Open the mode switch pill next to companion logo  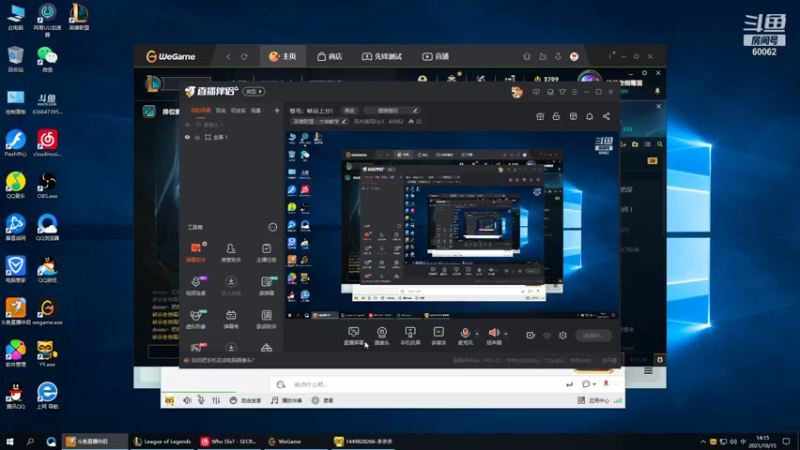(x=254, y=92)
